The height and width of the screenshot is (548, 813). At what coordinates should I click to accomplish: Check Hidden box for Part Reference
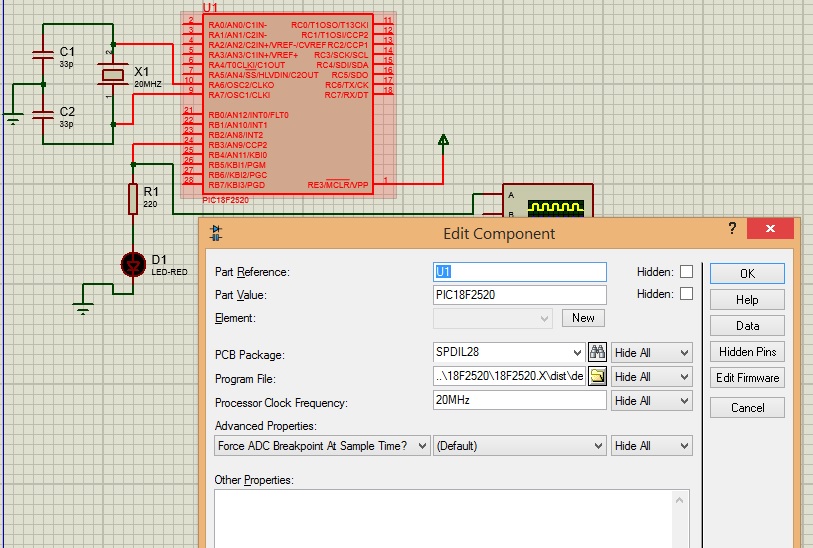click(x=686, y=272)
